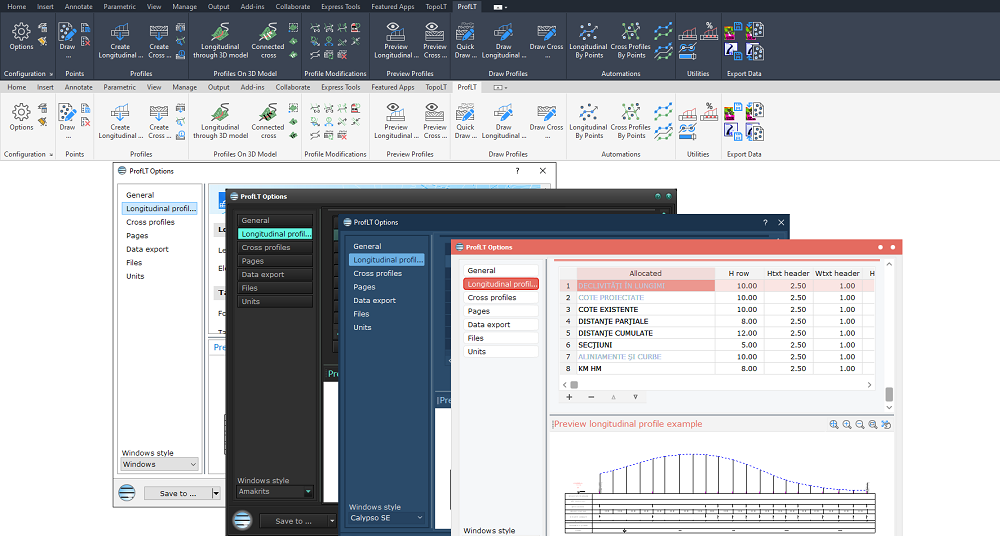Click the Htxt header column header
This screenshot has width=1000, height=536.
click(x=788, y=273)
